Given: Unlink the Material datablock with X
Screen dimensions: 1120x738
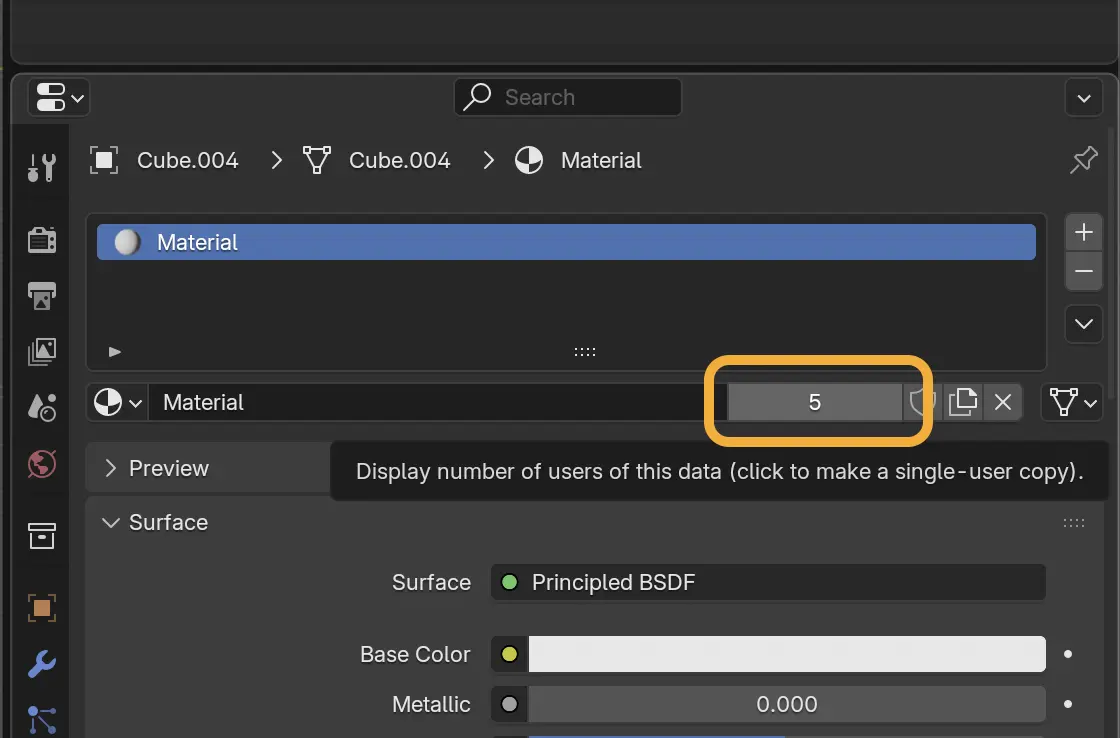Looking at the screenshot, I should point(1003,402).
